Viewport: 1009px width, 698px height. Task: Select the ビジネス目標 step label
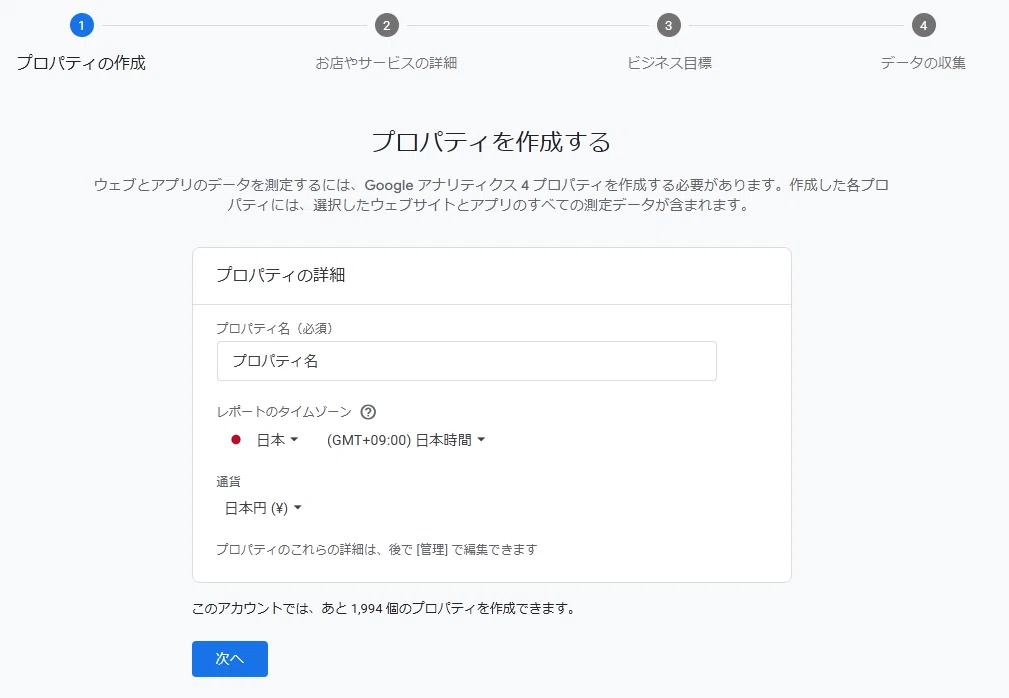tap(669, 63)
